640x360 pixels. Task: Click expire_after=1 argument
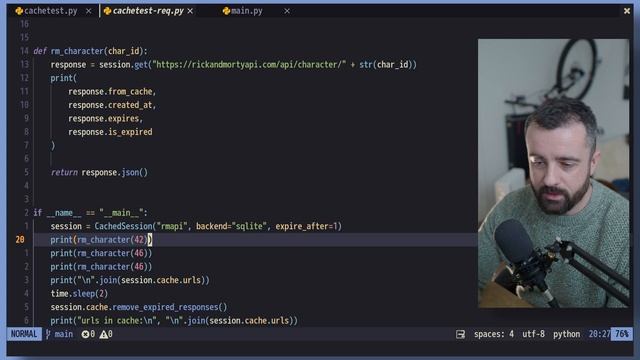click(x=307, y=226)
